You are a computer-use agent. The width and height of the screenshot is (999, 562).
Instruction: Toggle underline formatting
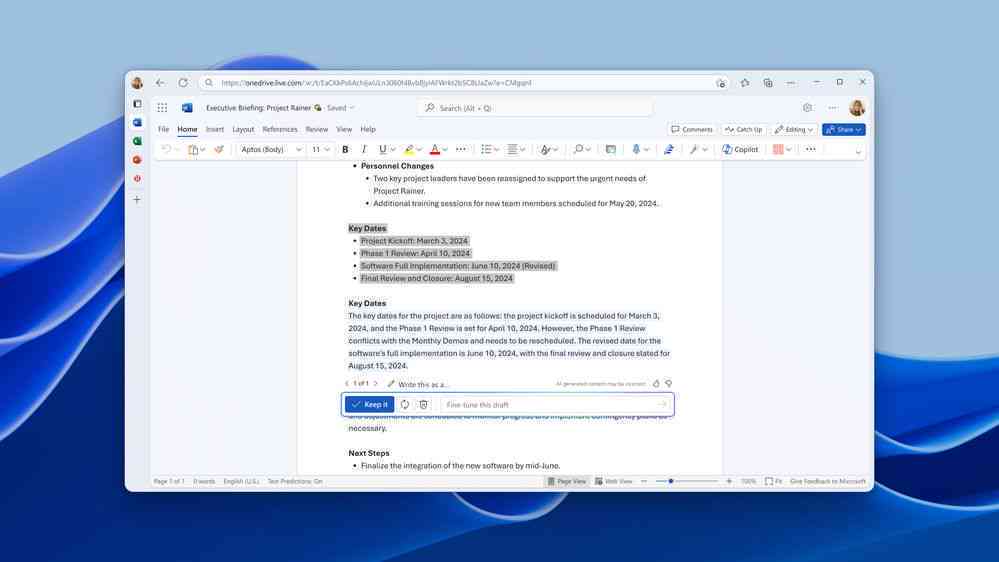coord(382,149)
